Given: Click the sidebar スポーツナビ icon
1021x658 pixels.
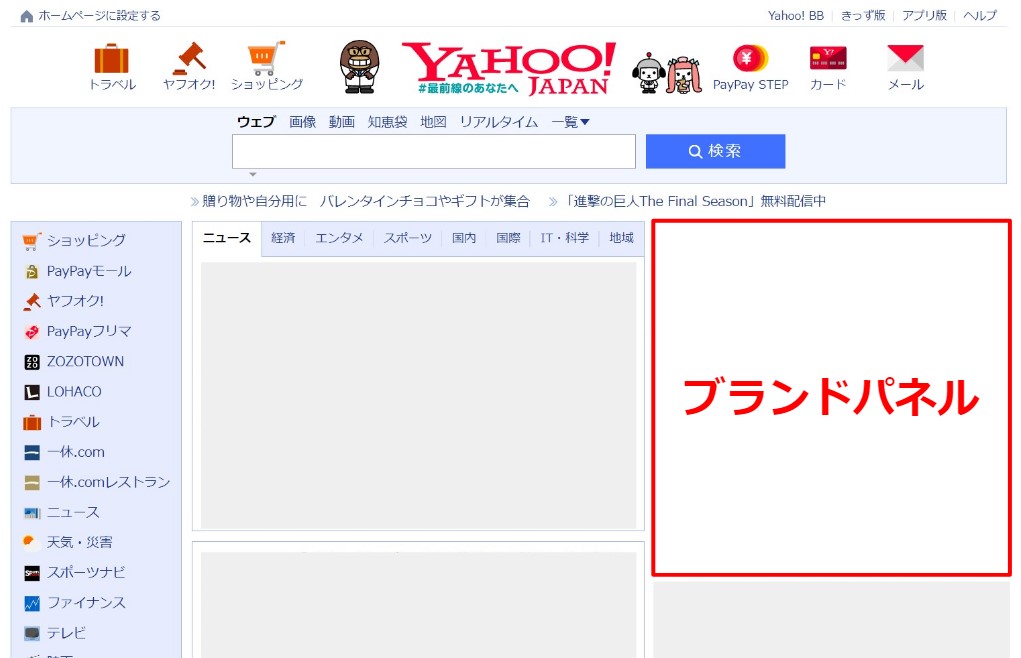Looking at the screenshot, I should pyautogui.click(x=32, y=573).
